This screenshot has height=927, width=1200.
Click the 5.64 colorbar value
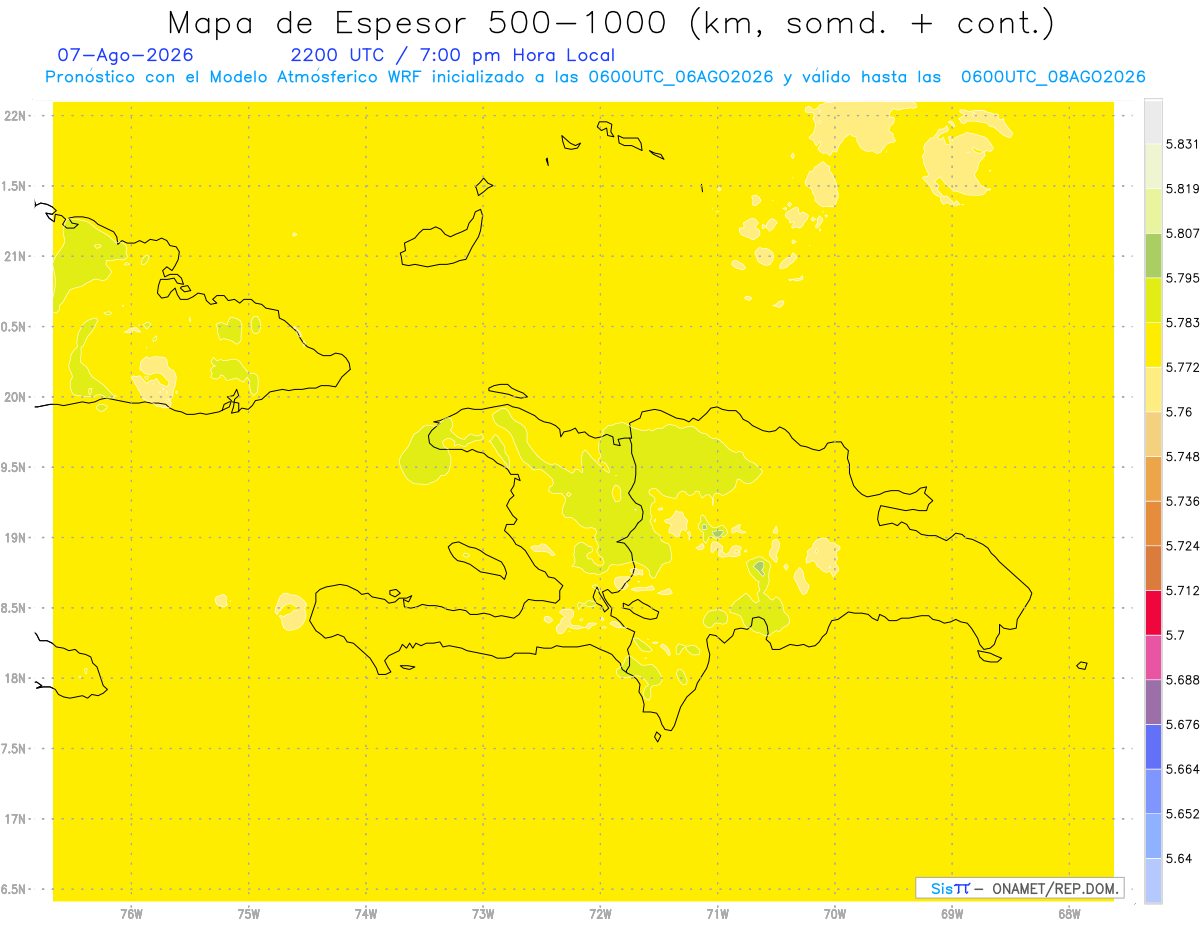(1179, 858)
